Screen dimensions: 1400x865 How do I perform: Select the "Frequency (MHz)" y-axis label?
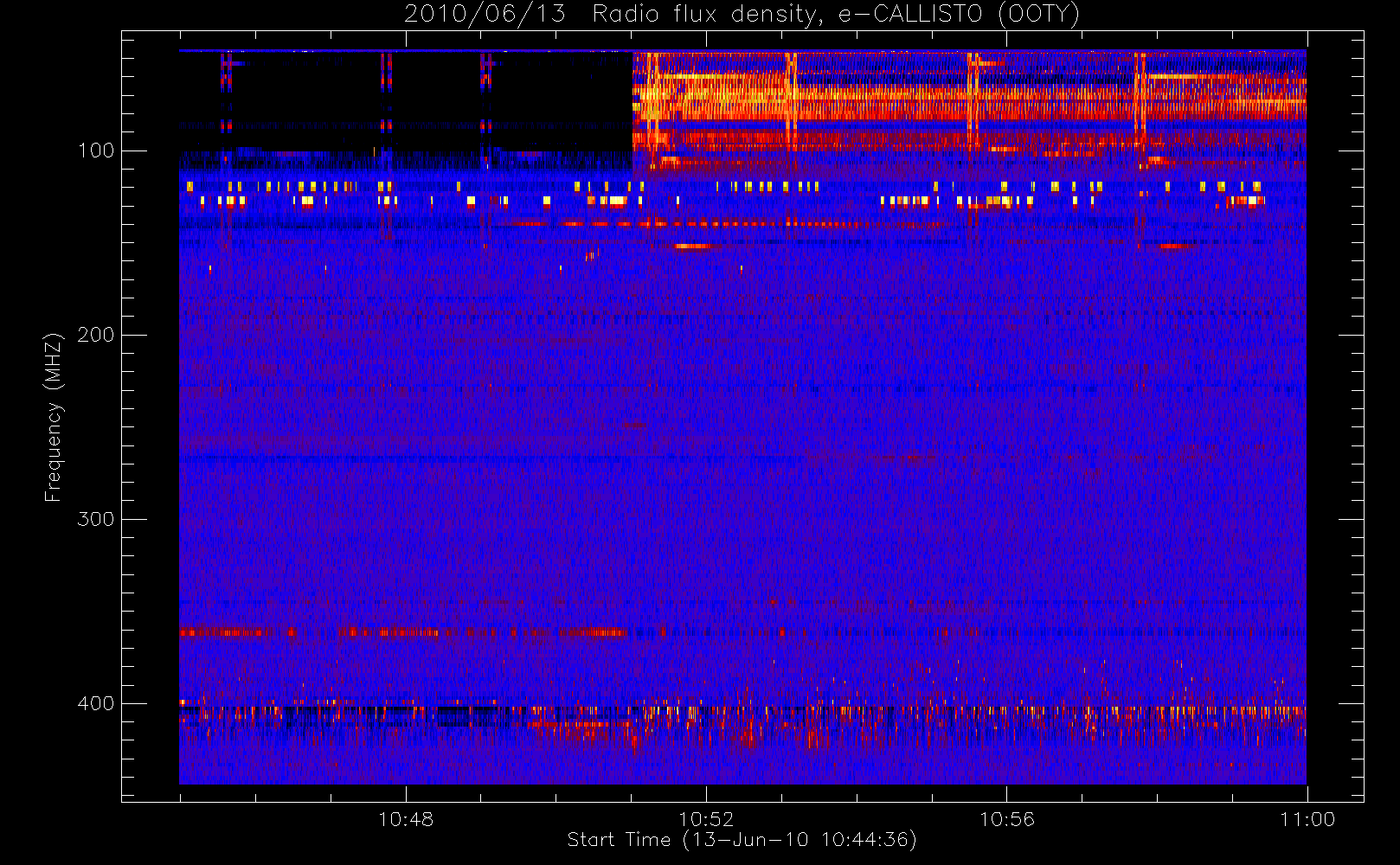(54, 417)
